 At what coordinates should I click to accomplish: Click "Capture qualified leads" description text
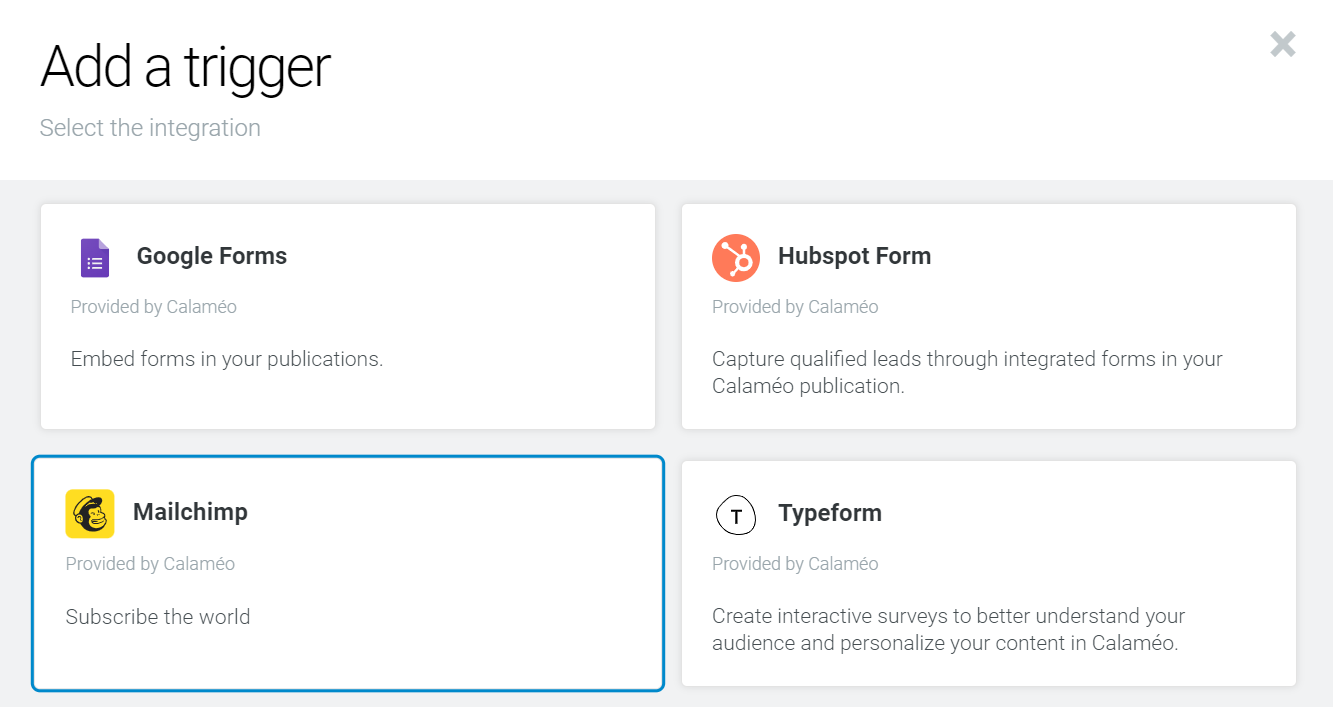[x=967, y=372]
